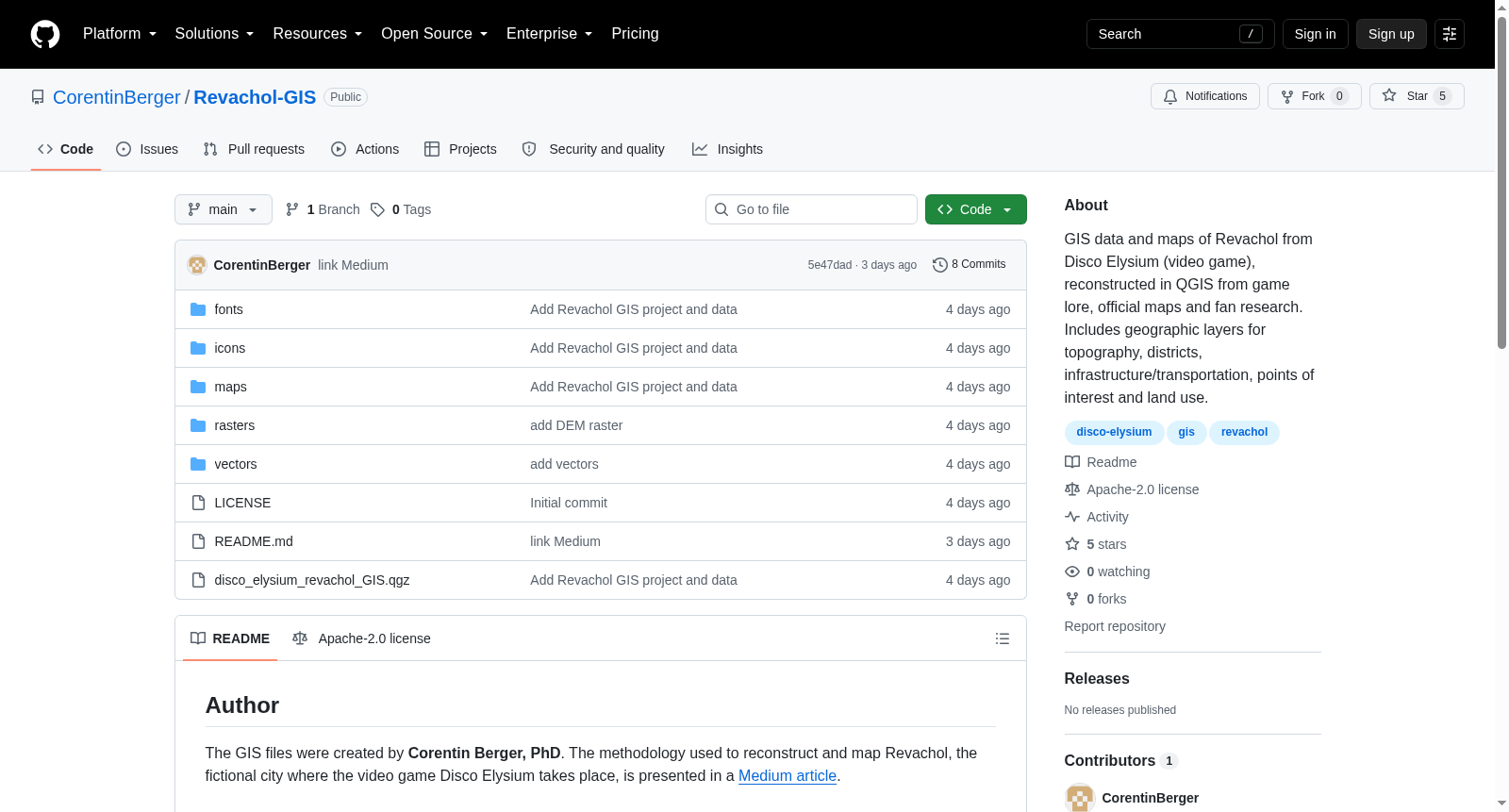Click the README.md file icon
Viewport: 1509px width, 812px height.
[x=198, y=541]
